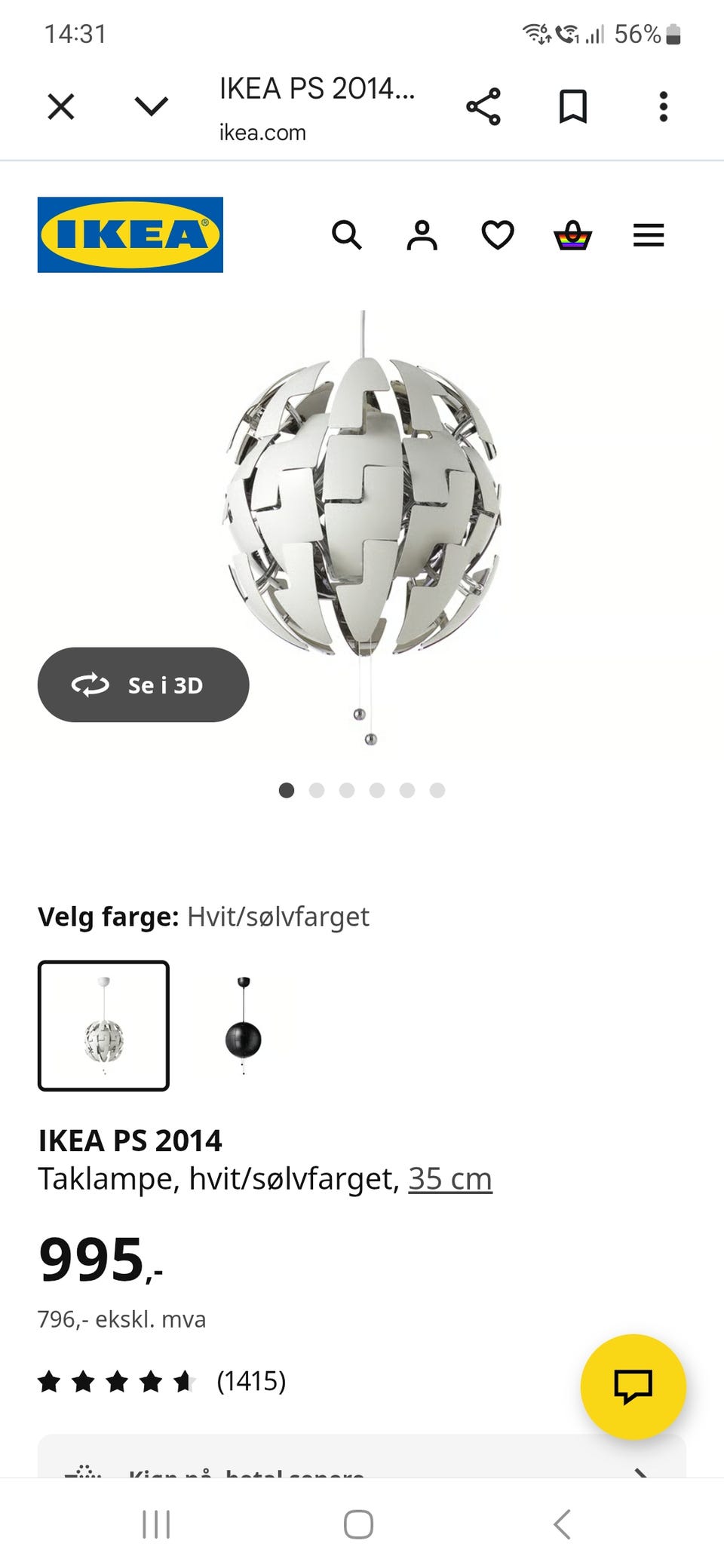Open the user account profile icon
Image resolution: width=724 pixels, height=1568 pixels.
coord(422,235)
